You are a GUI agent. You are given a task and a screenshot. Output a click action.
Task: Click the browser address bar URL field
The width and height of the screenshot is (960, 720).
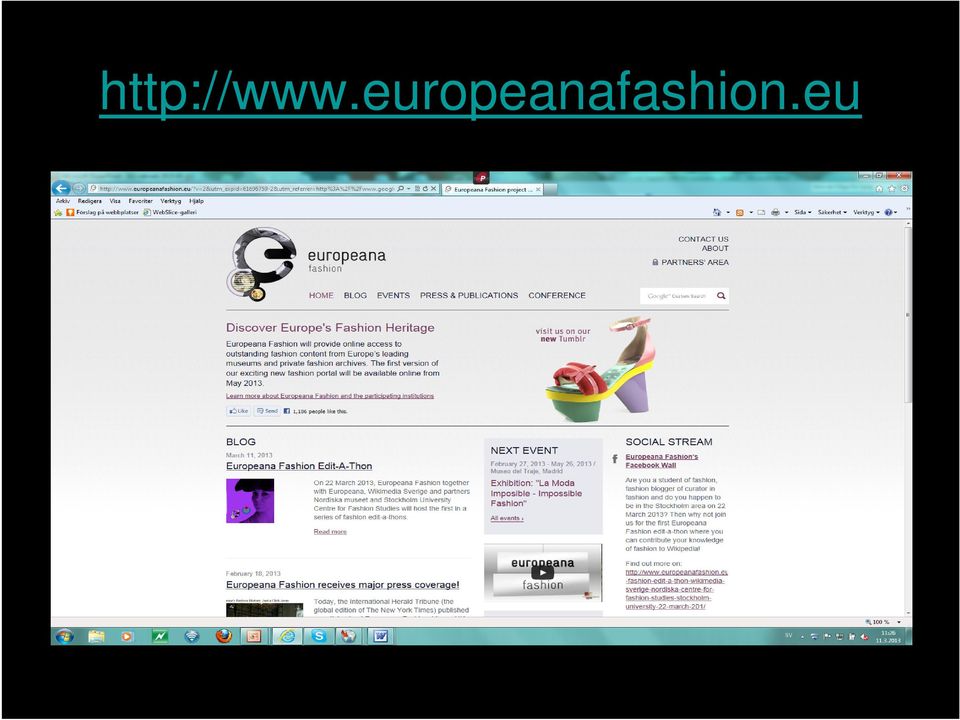coord(246,189)
